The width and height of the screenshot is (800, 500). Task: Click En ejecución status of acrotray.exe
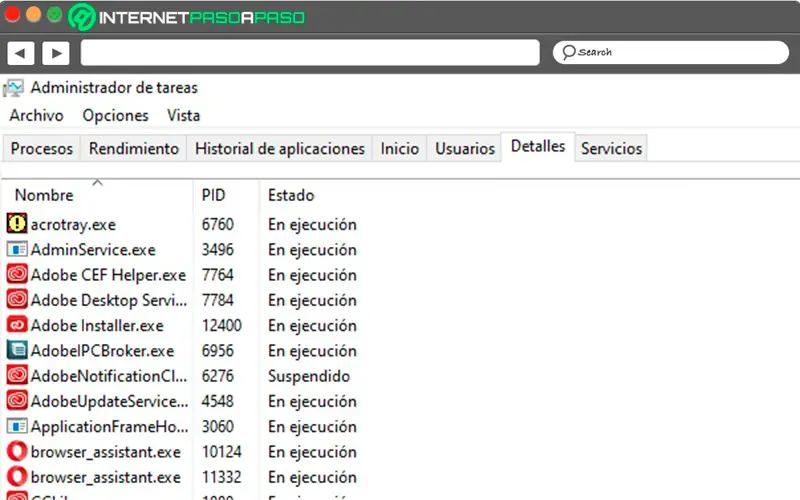tap(312, 225)
